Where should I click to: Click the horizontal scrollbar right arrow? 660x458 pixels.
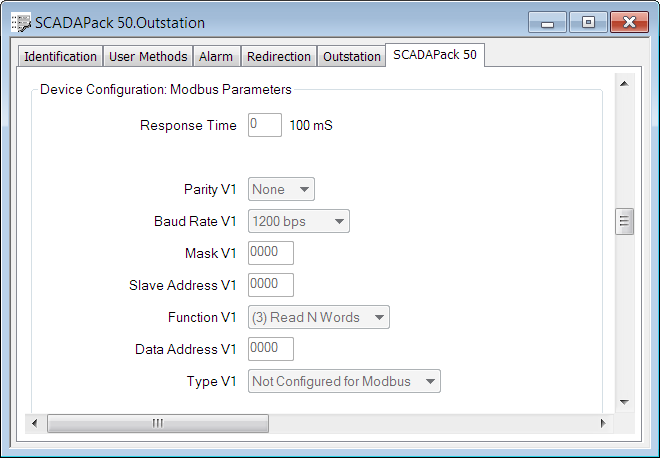603,423
